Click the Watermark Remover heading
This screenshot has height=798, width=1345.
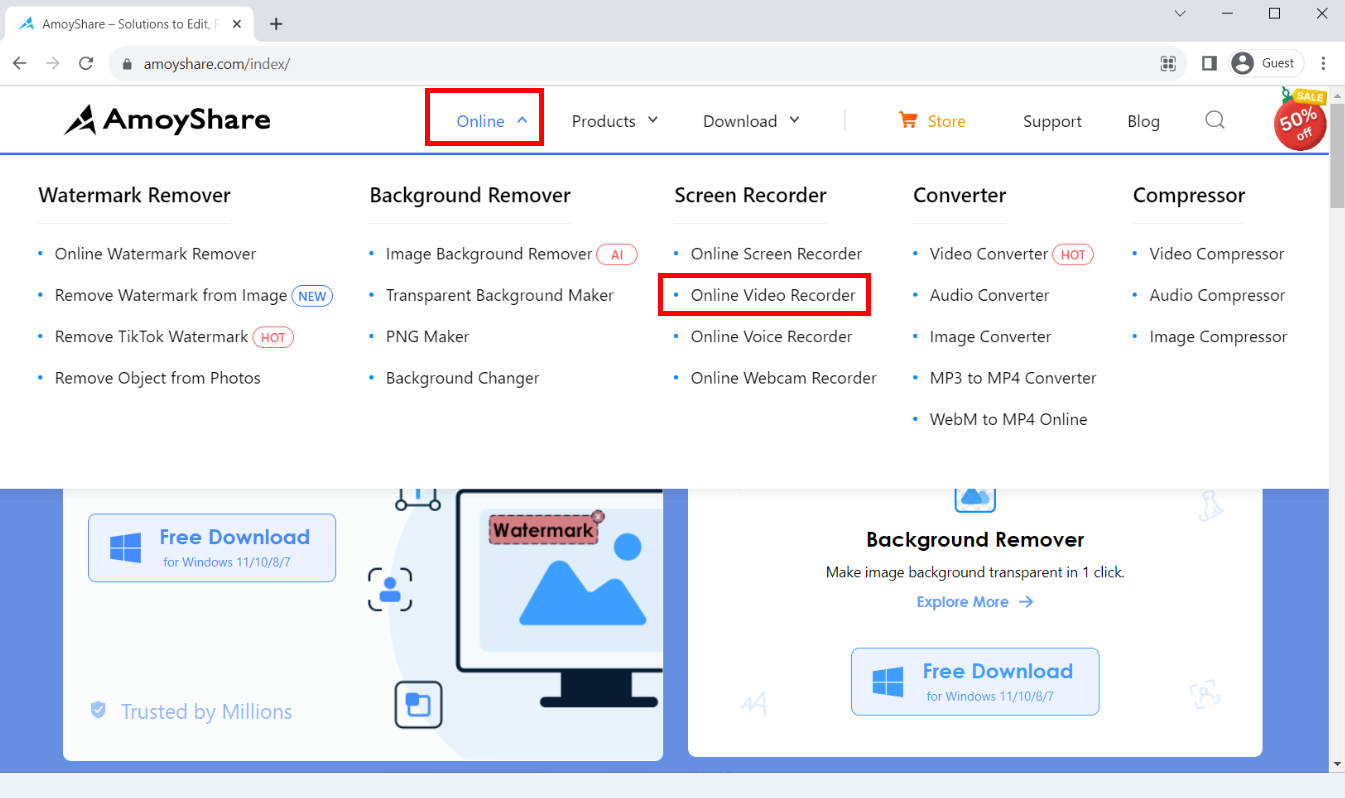134,195
